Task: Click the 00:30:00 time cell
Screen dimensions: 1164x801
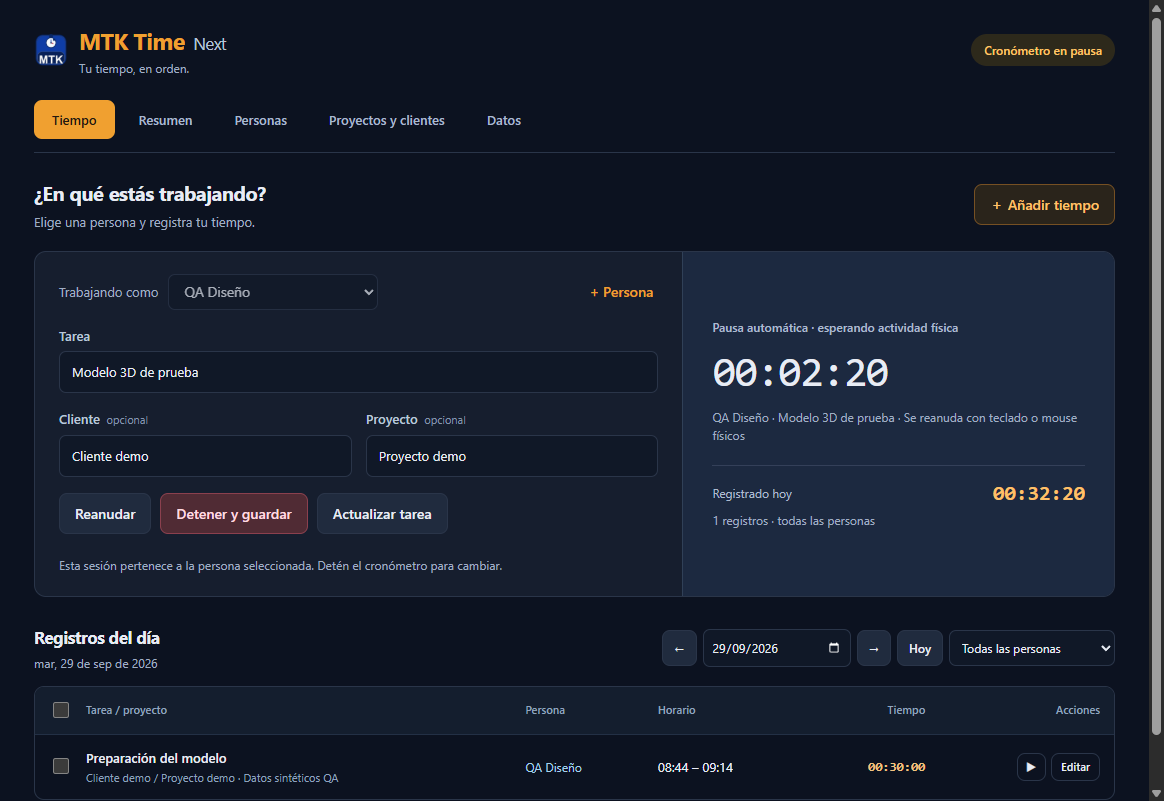Action: point(896,768)
